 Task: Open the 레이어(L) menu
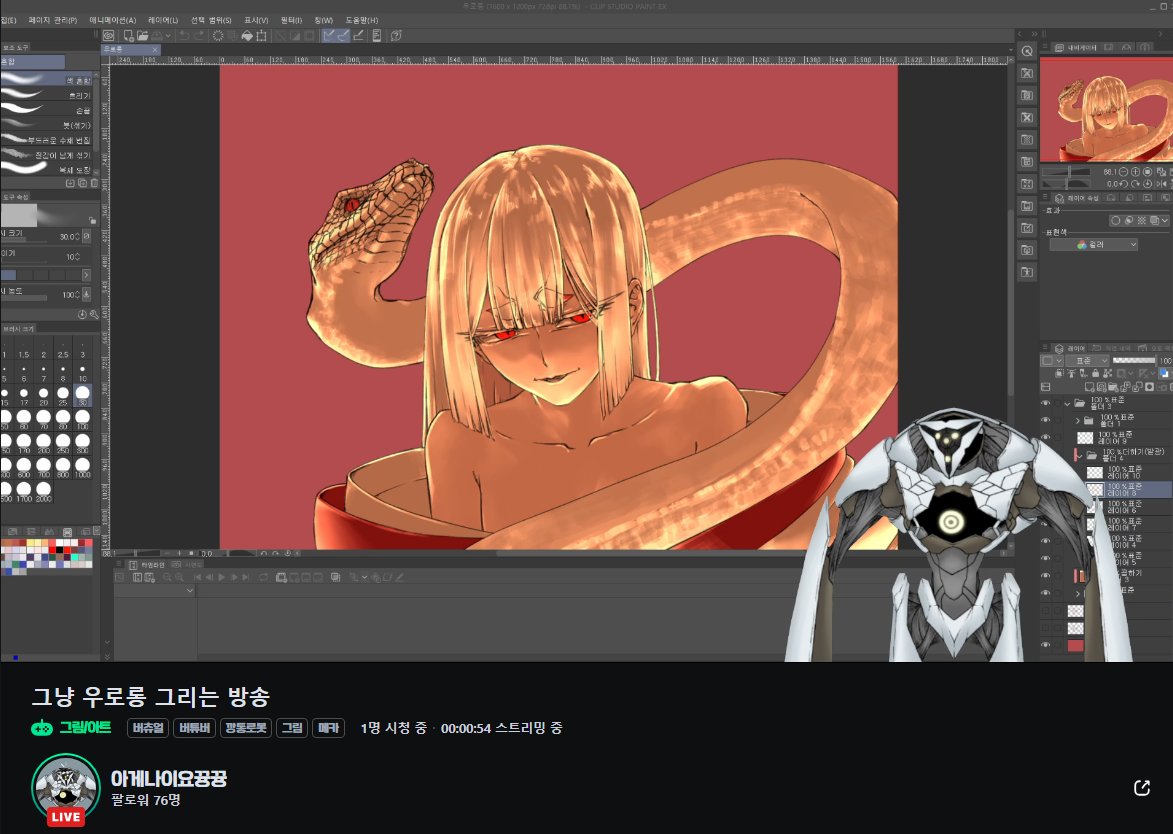[163, 20]
